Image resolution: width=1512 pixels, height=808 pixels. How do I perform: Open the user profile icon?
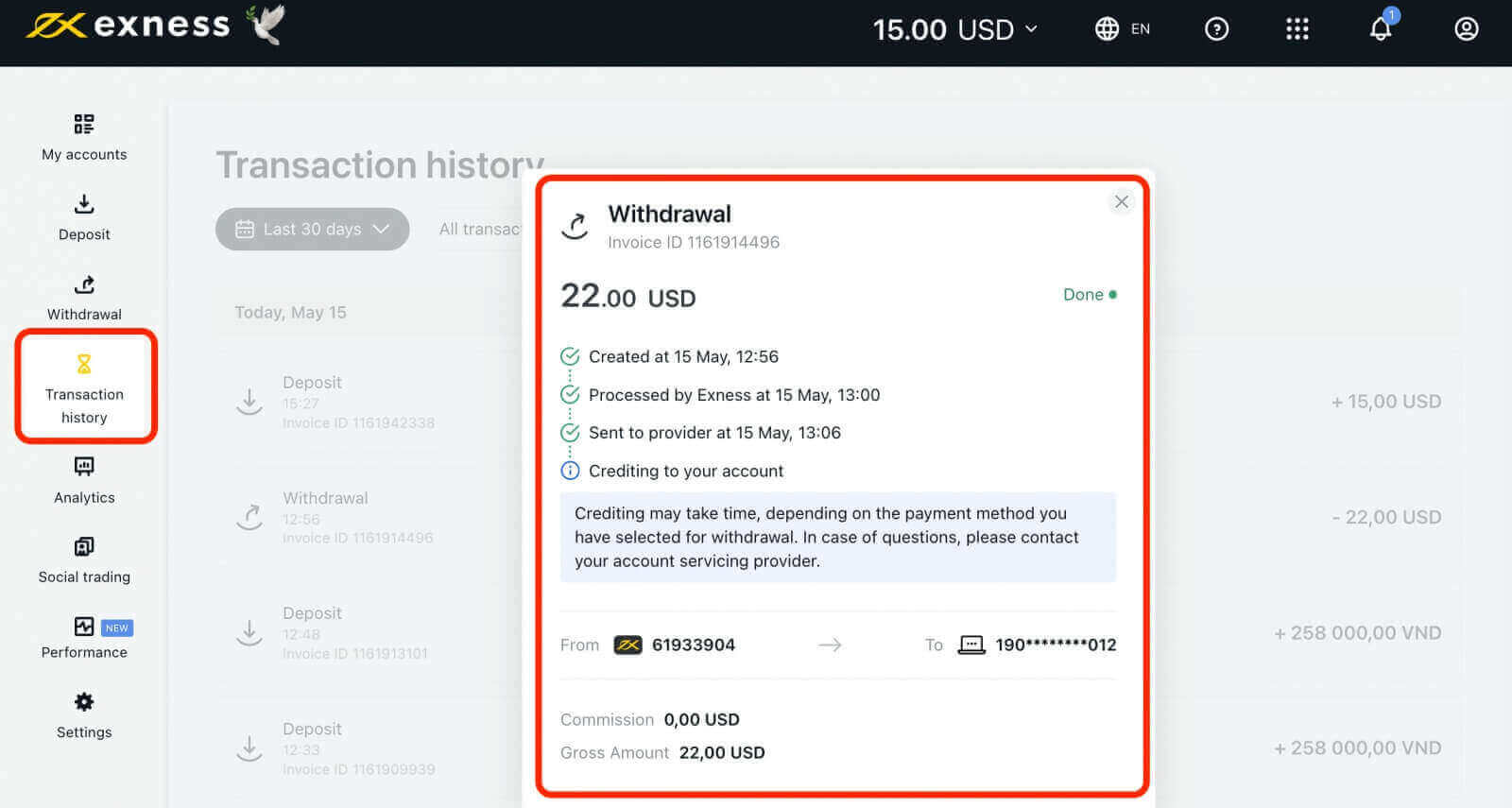(x=1466, y=29)
